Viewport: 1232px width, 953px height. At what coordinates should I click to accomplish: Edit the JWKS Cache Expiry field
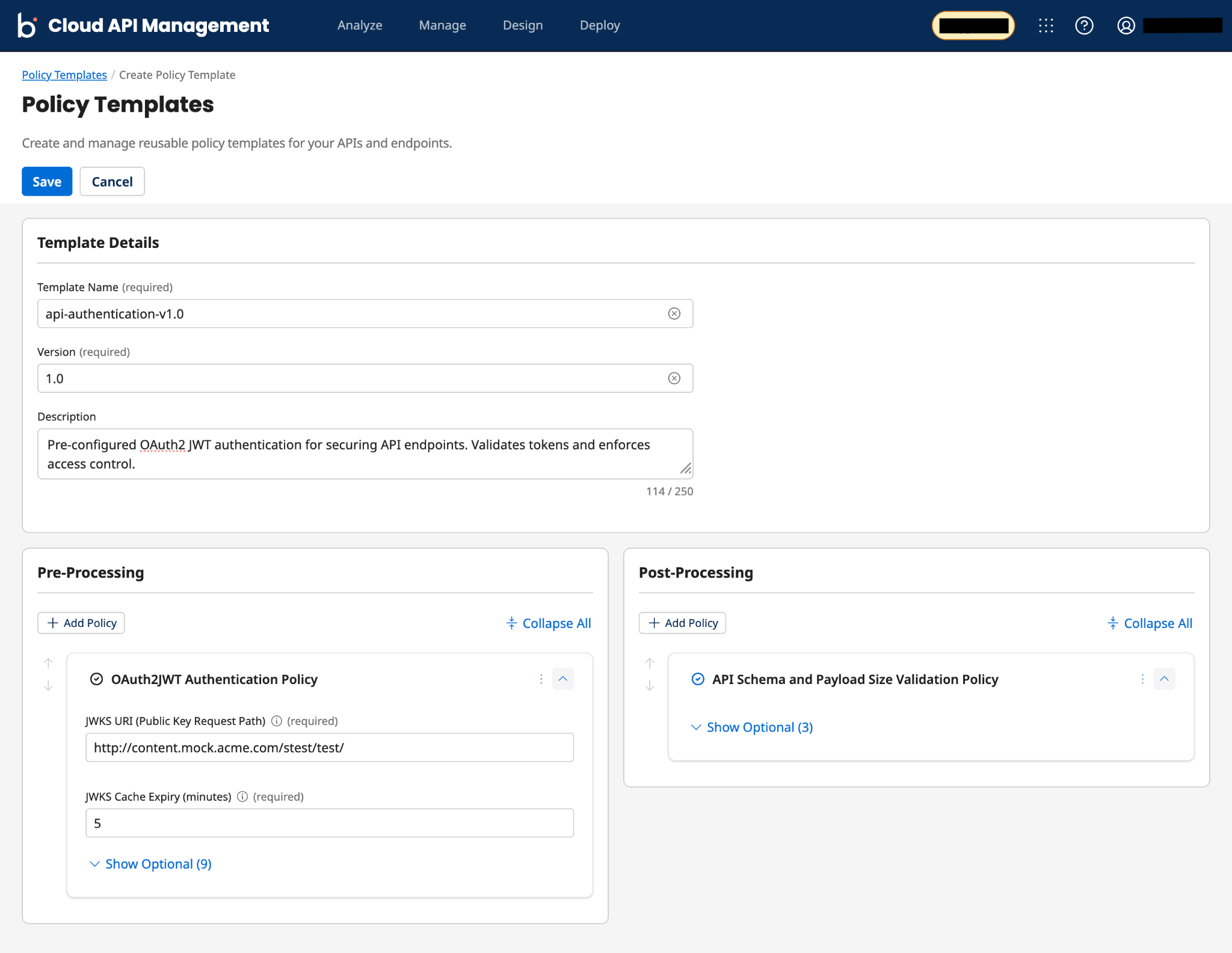tap(330, 823)
